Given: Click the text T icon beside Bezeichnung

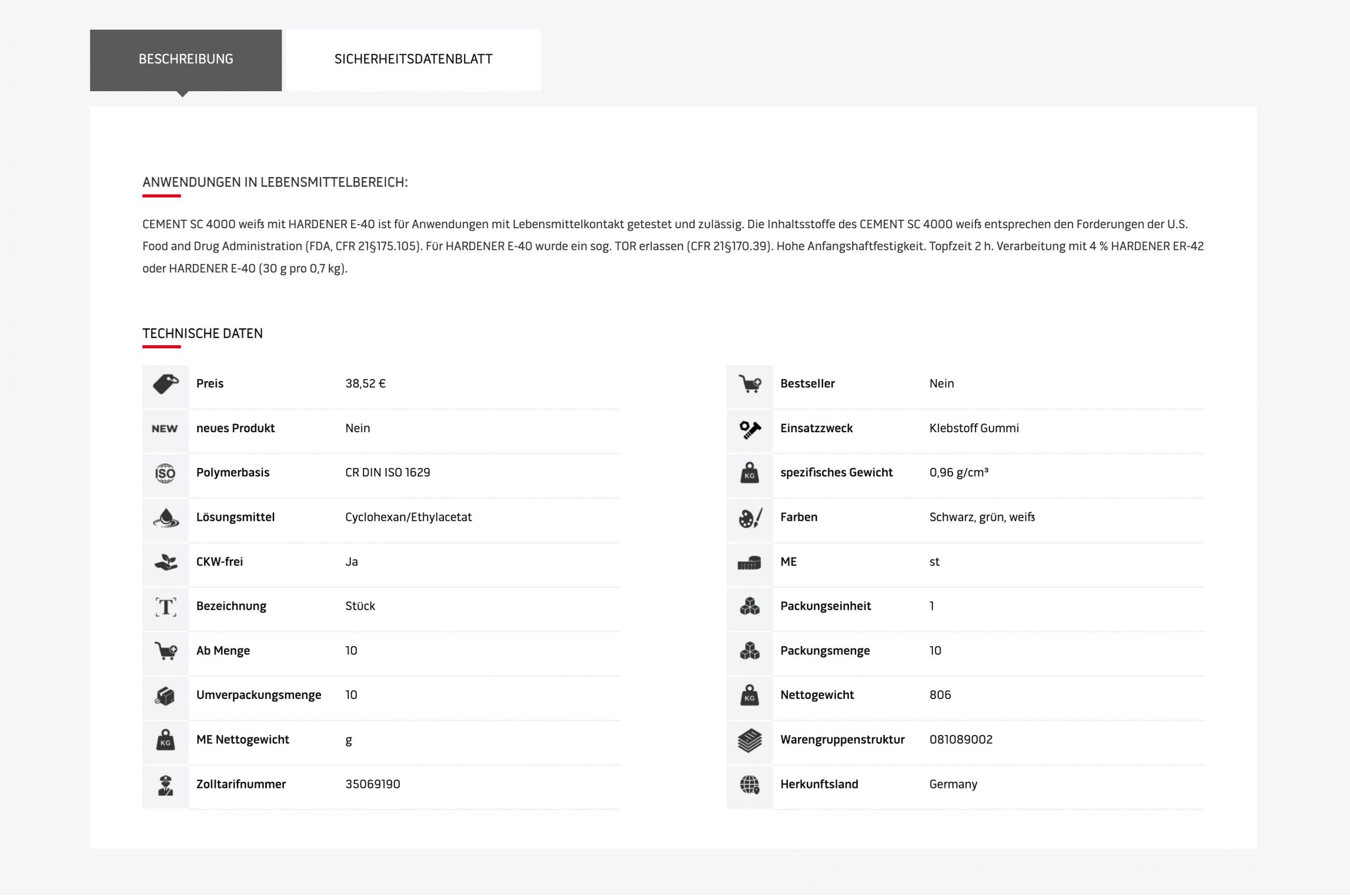Looking at the screenshot, I should coord(165,607).
